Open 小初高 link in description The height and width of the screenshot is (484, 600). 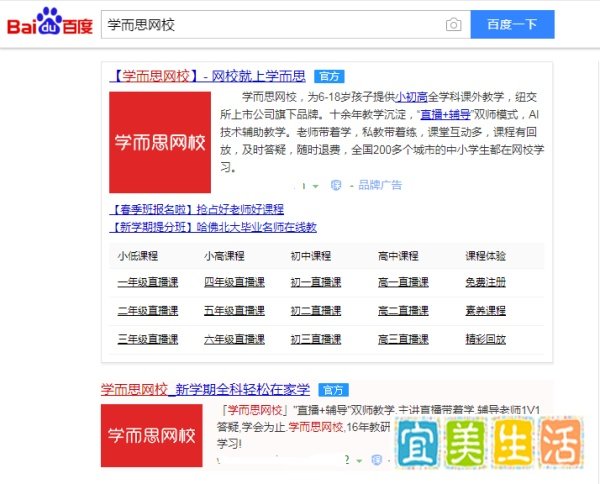(x=411, y=97)
